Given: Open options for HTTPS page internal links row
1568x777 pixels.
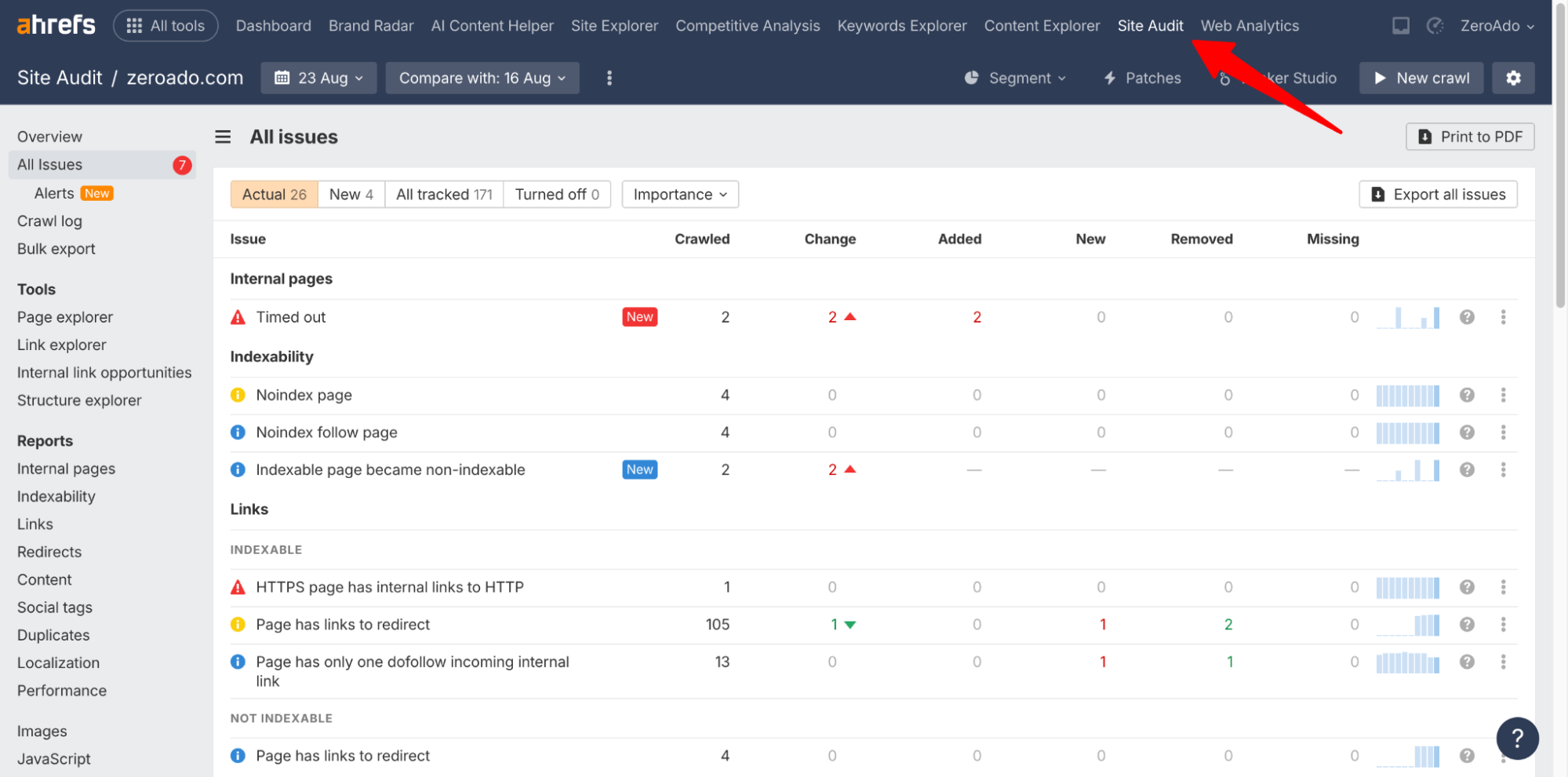Looking at the screenshot, I should pos(1503,587).
